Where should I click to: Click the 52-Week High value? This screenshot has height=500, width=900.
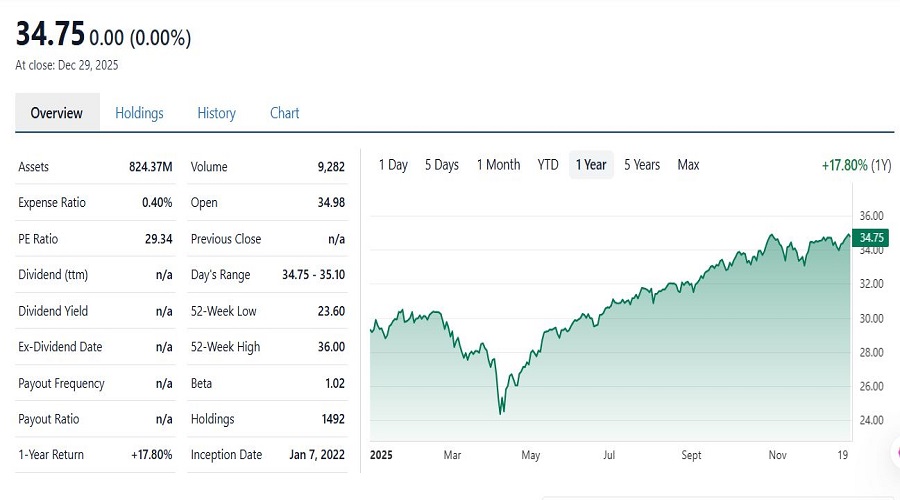pos(330,347)
